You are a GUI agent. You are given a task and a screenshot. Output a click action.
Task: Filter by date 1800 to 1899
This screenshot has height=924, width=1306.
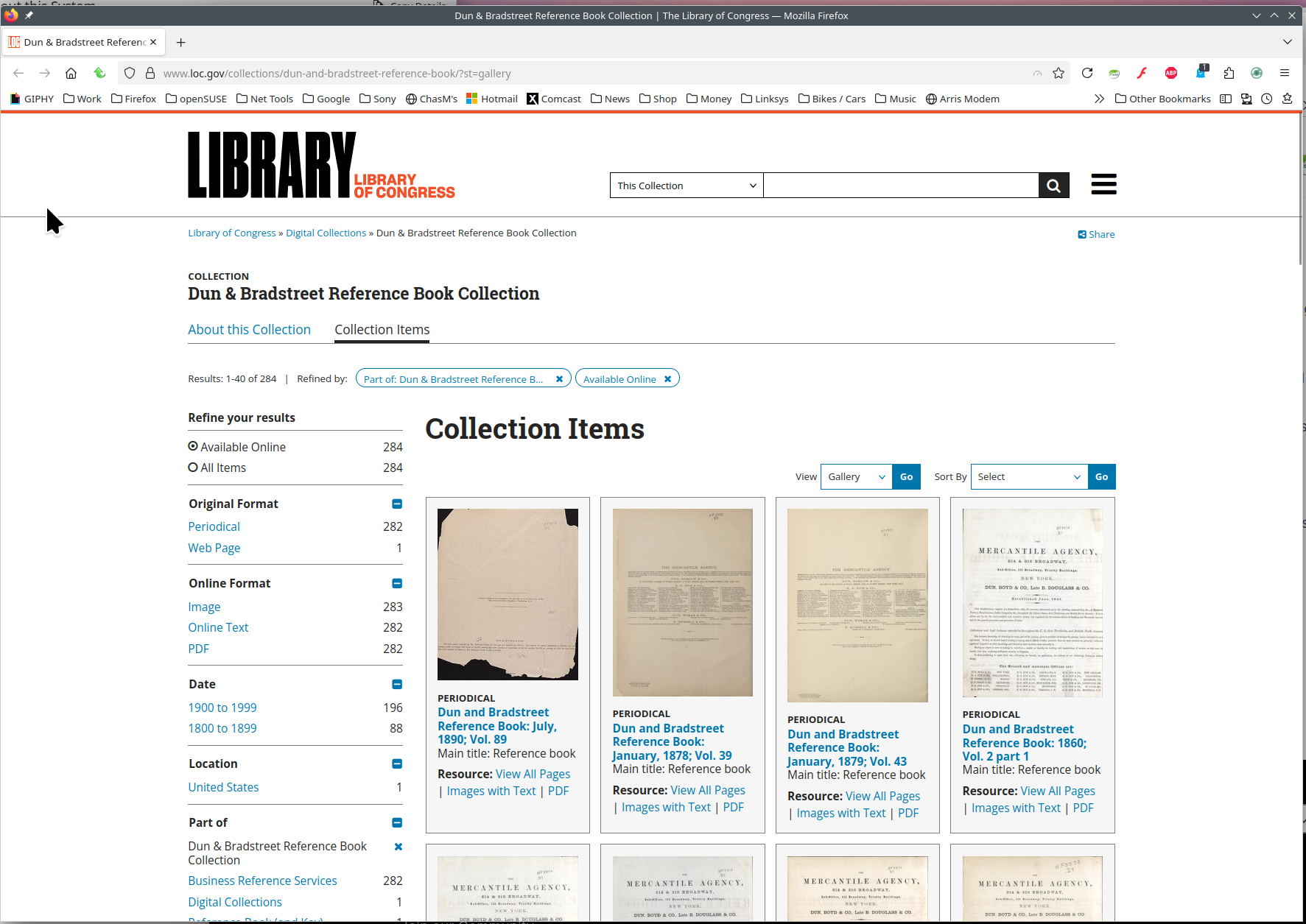click(x=222, y=728)
